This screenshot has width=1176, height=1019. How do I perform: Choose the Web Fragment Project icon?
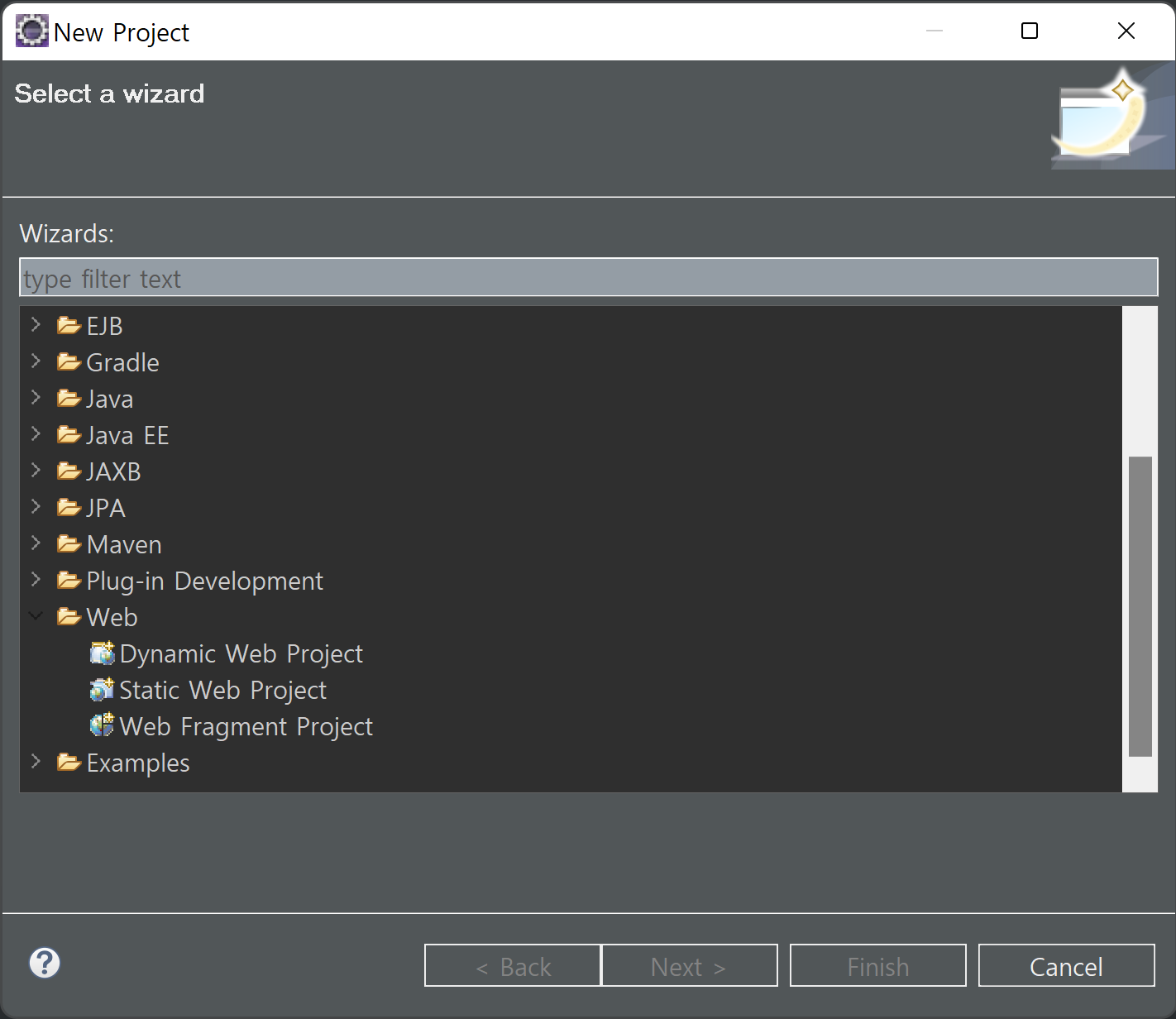(x=102, y=726)
